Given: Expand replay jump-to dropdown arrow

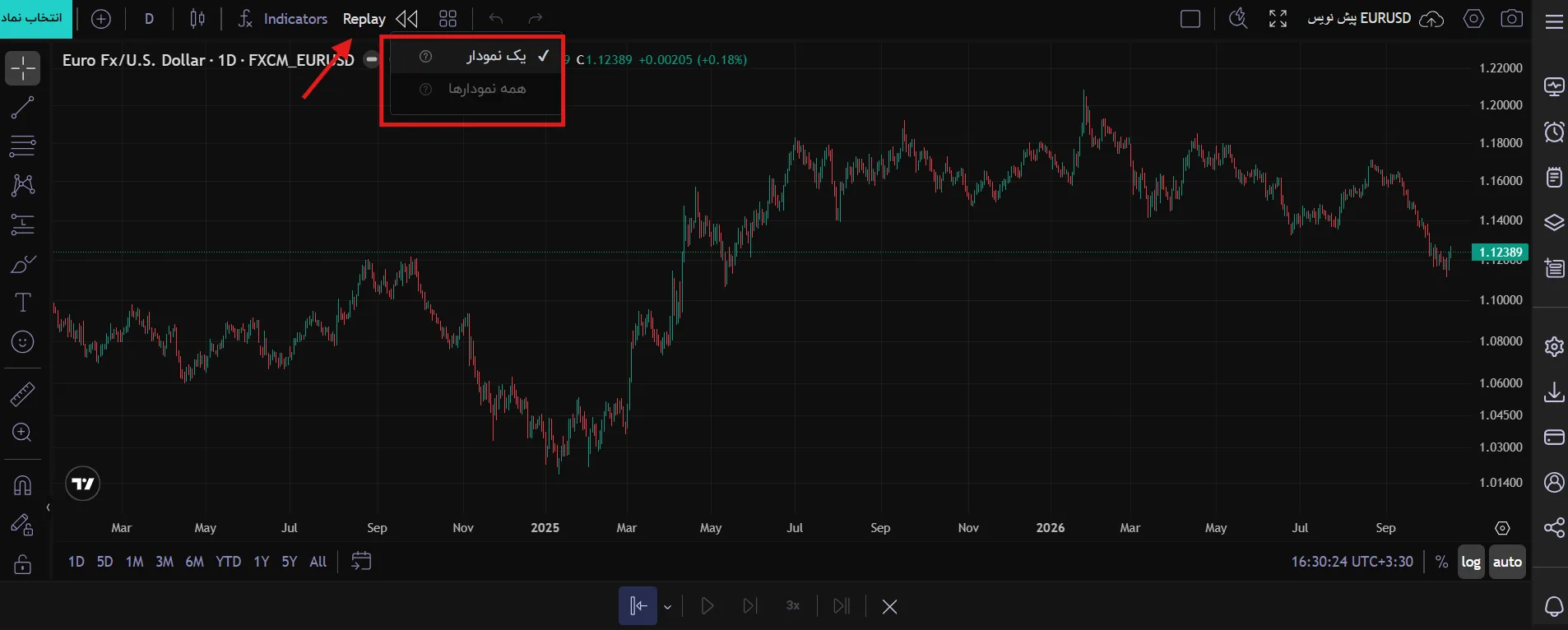Looking at the screenshot, I should pos(668,607).
